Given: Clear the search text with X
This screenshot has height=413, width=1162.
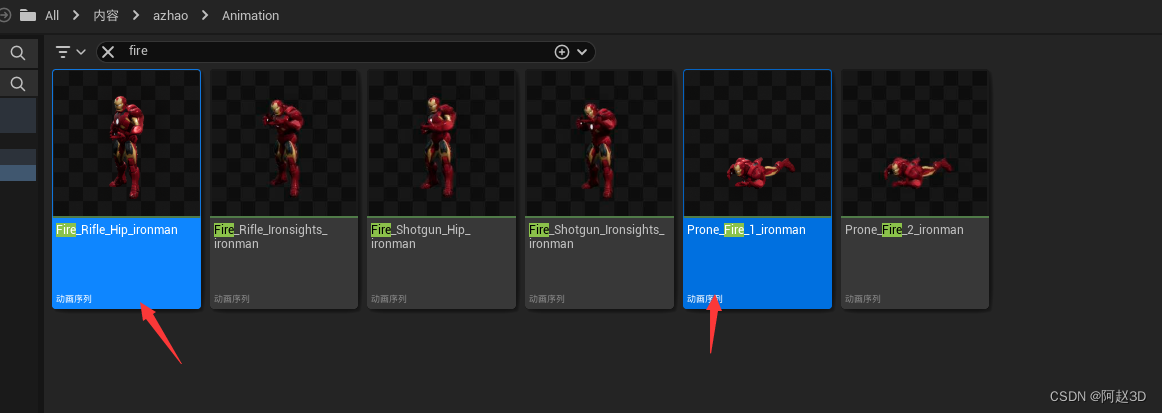Looking at the screenshot, I should click(108, 52).
